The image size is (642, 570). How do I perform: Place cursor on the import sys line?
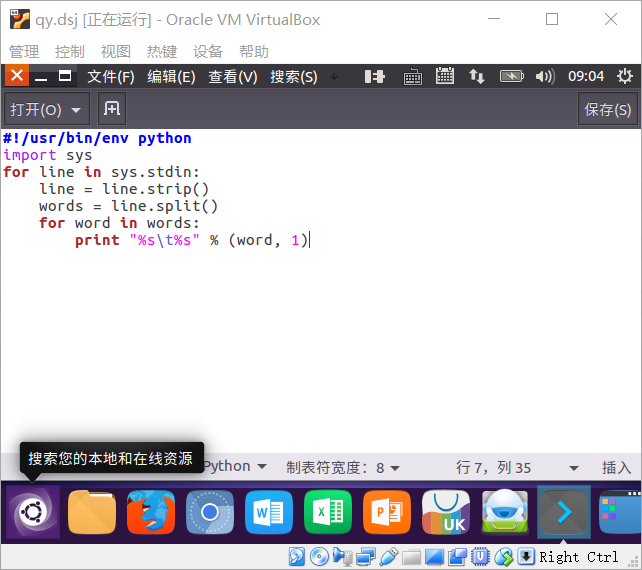(47, 155)
